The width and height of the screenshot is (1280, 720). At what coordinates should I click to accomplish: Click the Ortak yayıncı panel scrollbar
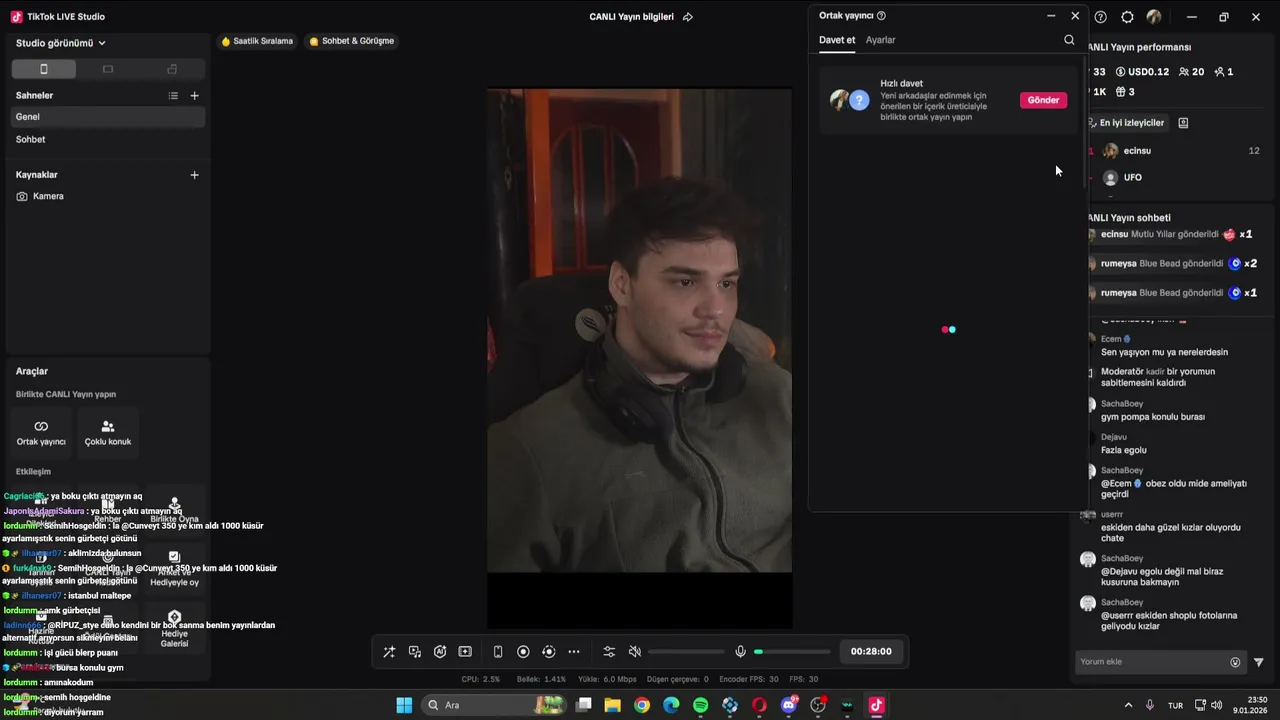(1085, 120)
